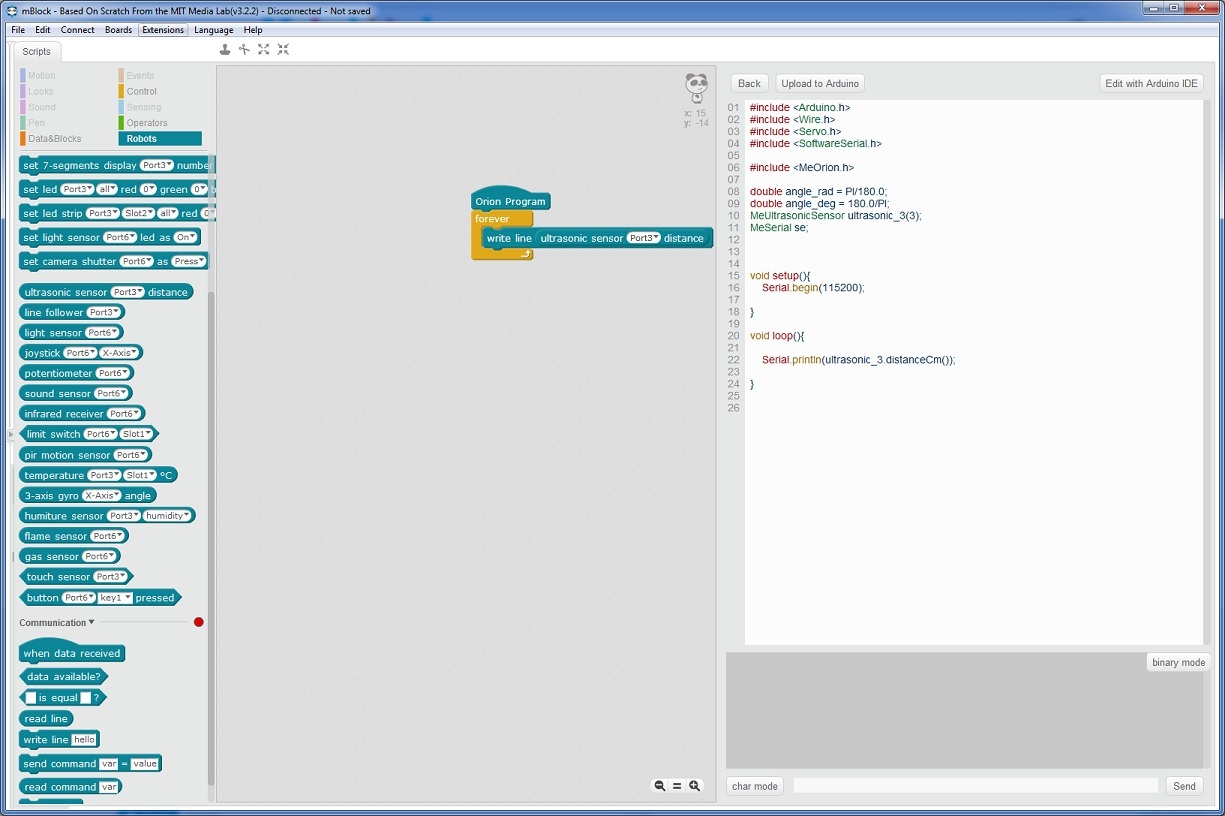Open the Connect menu
The height and width of the screenshot is (816, 1225).
[78, 30]
